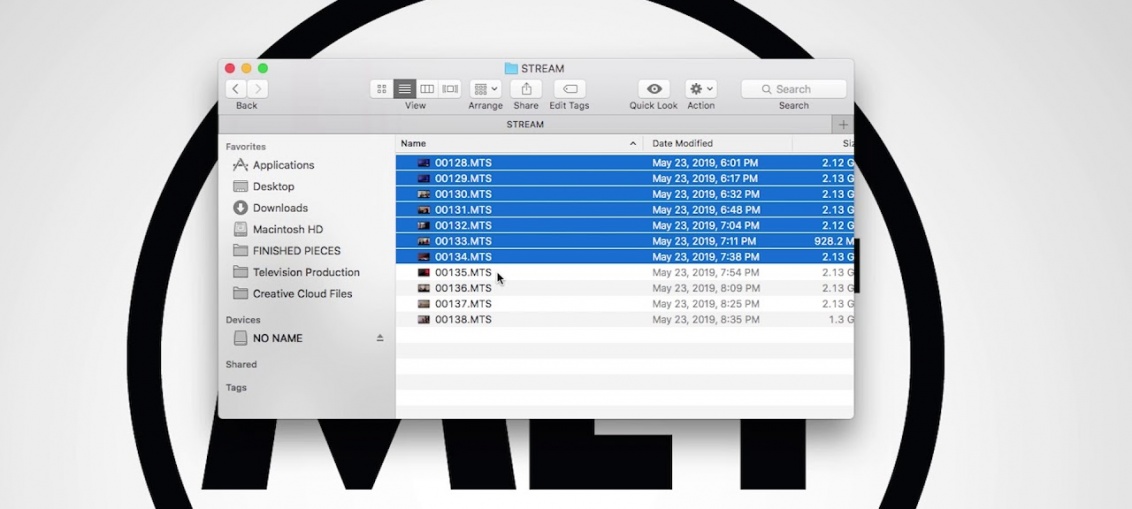Open the Action gear menu

pyautogui.click(x=700, y=89)
